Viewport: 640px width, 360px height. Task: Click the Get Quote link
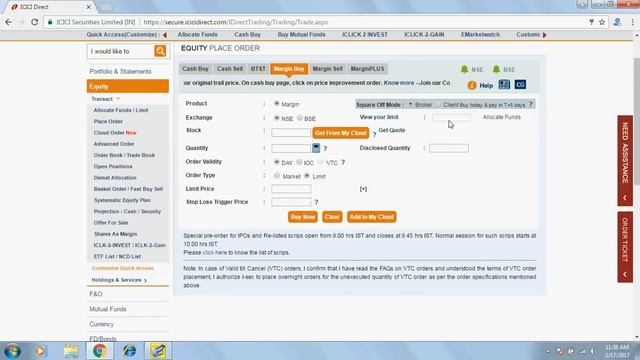[392, 130]
